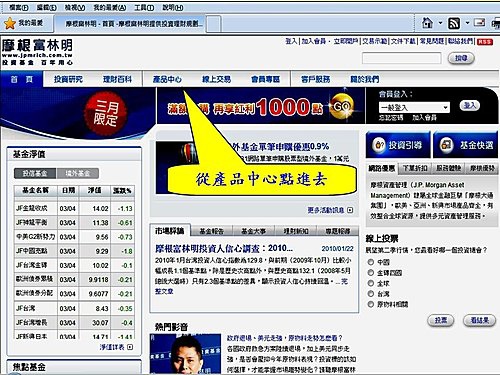This screenshot has width=500, height=375.
Task: Click the 登入 link at top
Action: 291,41
